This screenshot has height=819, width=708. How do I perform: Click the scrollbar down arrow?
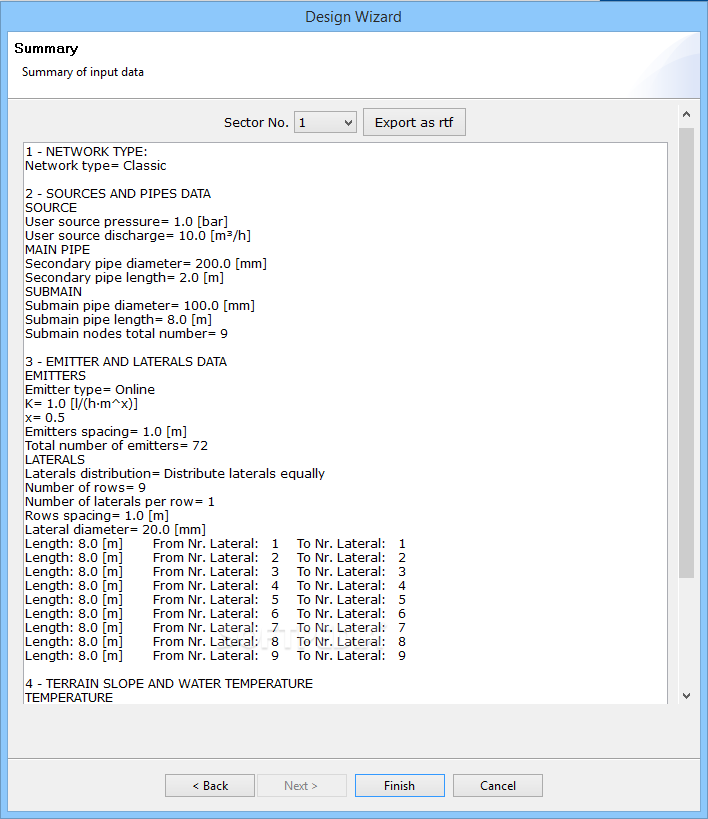(687, 696)
